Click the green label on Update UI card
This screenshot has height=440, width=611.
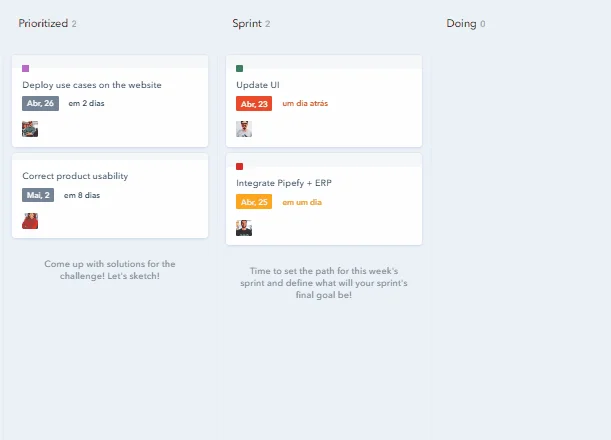(x=240, y=69)
